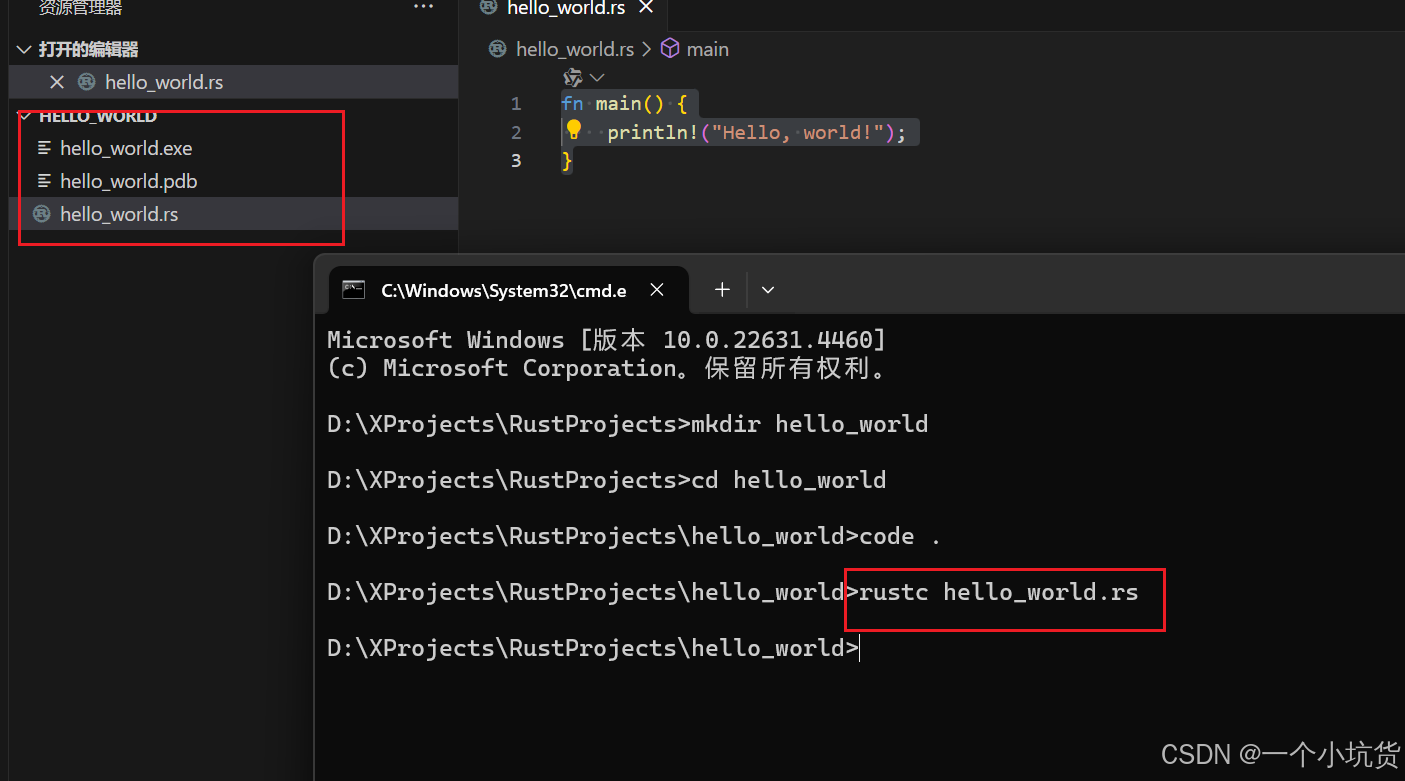
Task: Select the cmd.exe terminal tab
Action: [x=509, y=290]
